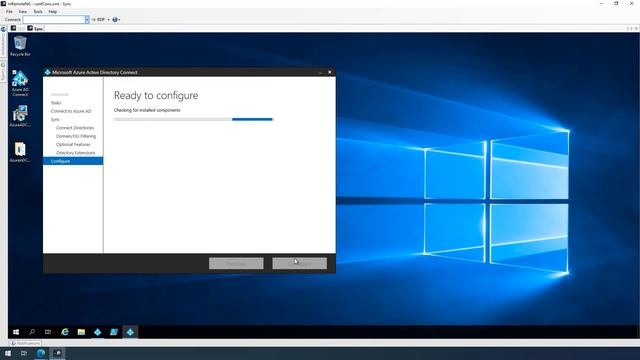The width and height of the screenshot is (640, 360).
Task: Minimize the Azure AD Connect wizard window
Action: (320, 72)
